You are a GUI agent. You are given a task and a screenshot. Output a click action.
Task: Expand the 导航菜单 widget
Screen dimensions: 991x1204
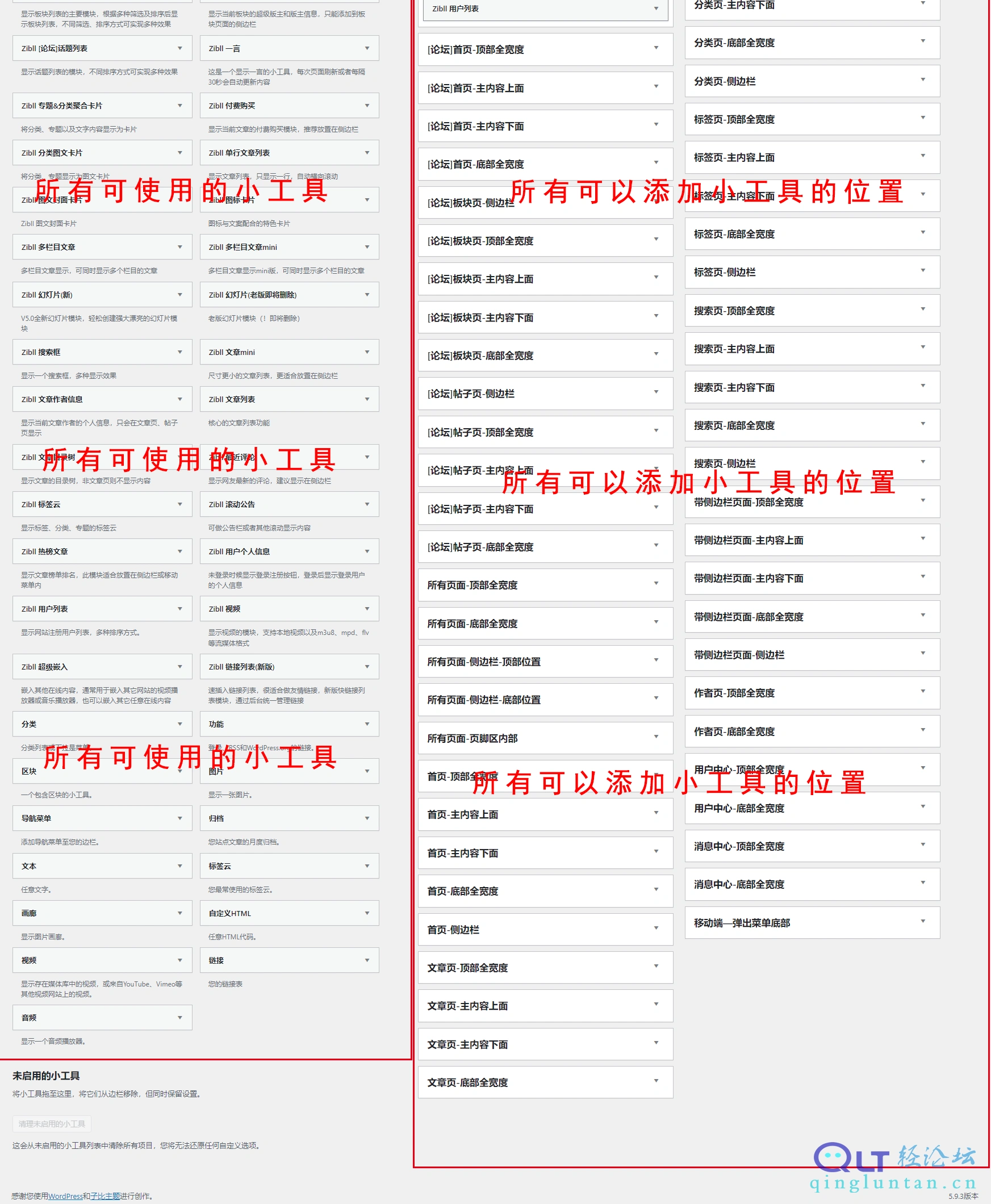tap(102, 818)
